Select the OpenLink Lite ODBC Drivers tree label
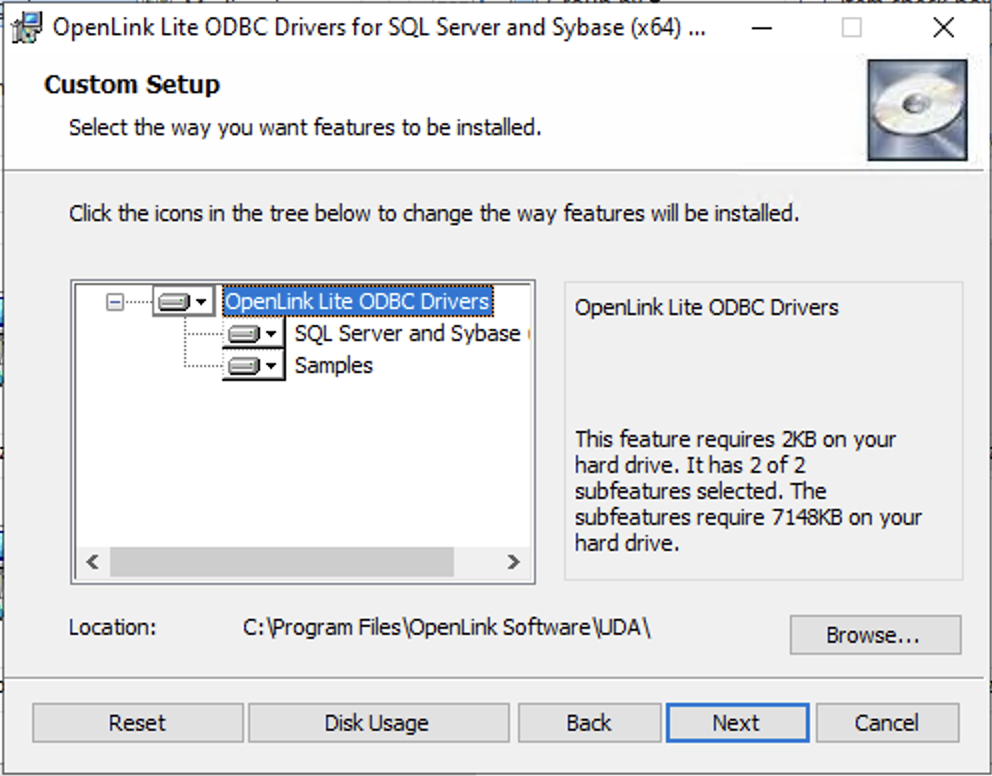This screenshot has height=776, width=992. (x=357, y=302)
